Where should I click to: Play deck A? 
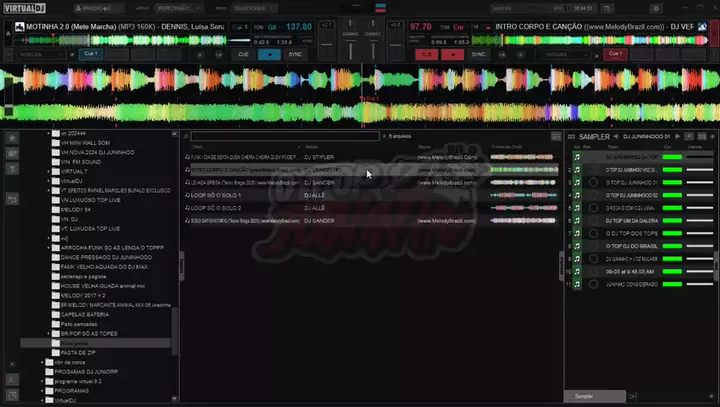coord(269,55)
